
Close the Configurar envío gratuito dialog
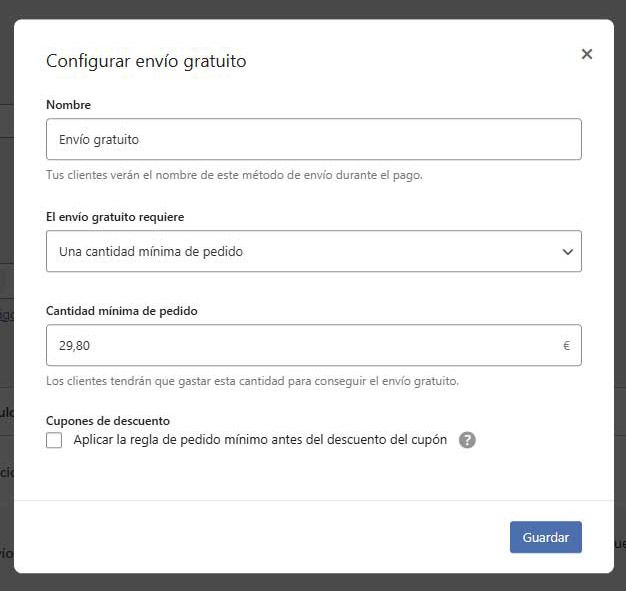click(586, 54)
